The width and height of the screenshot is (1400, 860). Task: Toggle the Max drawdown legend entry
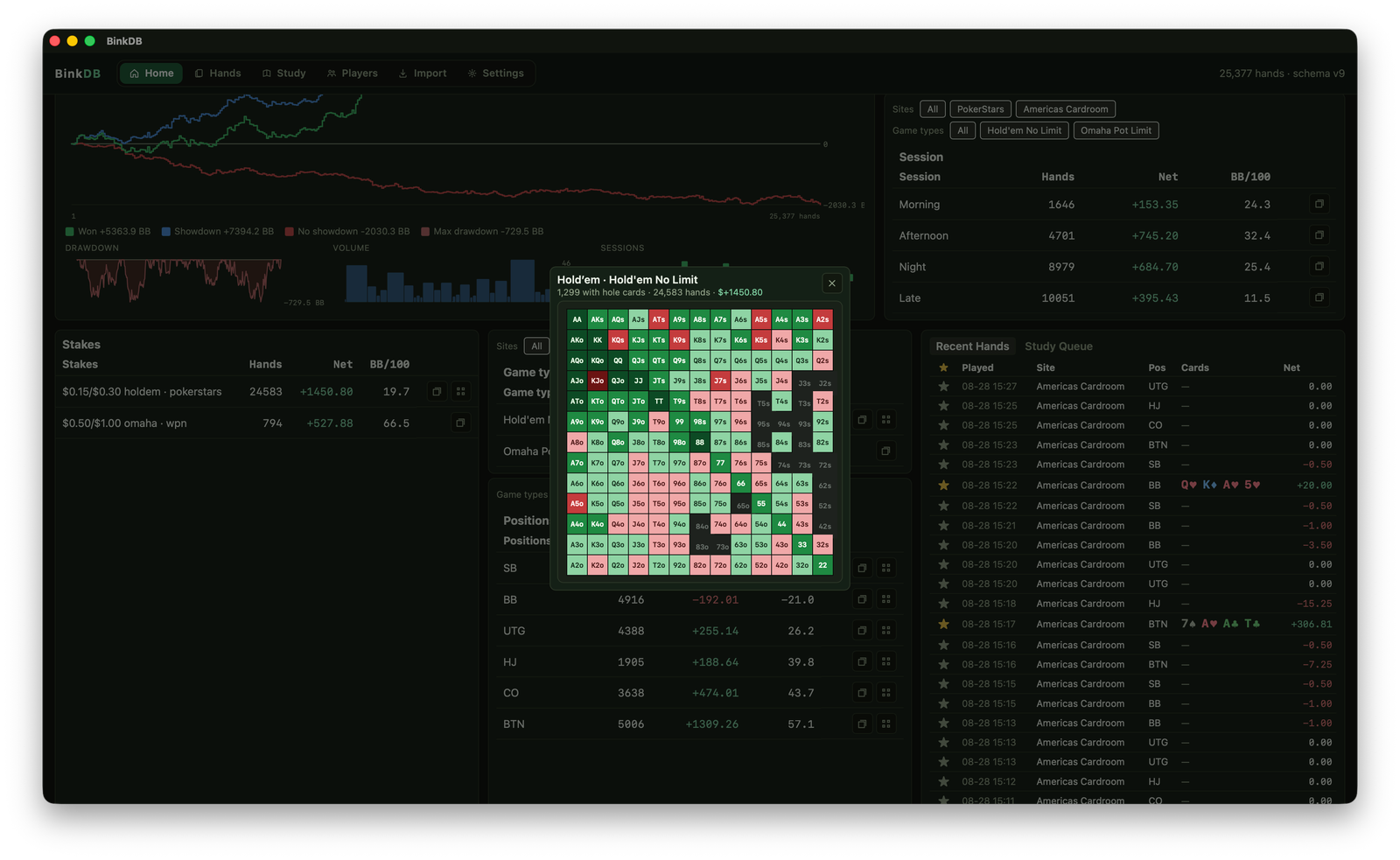point(482,232)
